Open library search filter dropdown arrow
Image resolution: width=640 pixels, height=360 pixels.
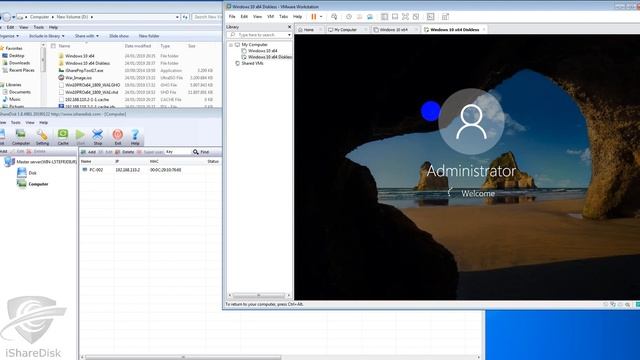click(x=289, y=35)
